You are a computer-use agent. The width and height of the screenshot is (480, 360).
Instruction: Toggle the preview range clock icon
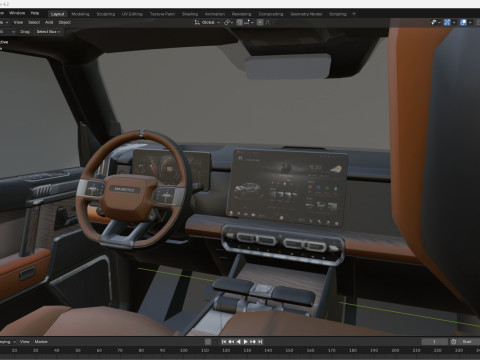(453, 342)
